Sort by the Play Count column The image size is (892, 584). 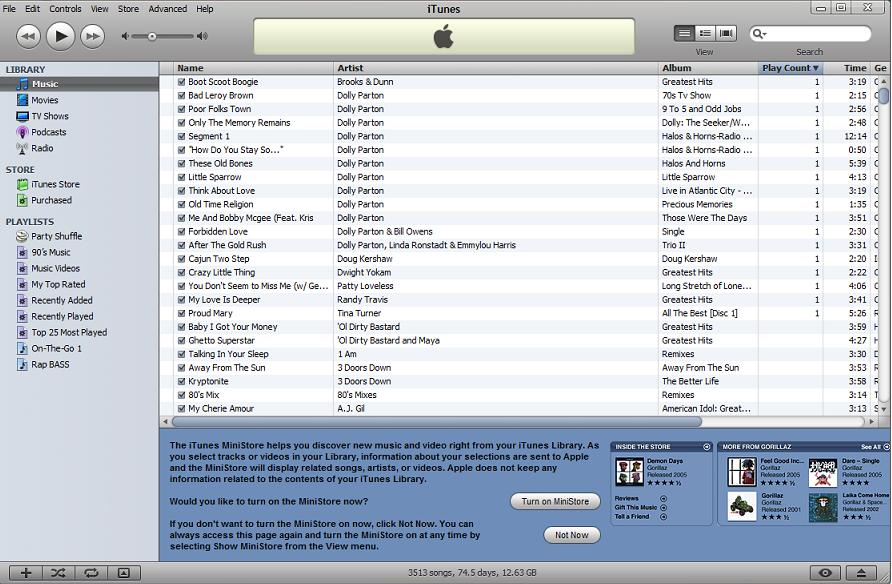pos(790,68)
